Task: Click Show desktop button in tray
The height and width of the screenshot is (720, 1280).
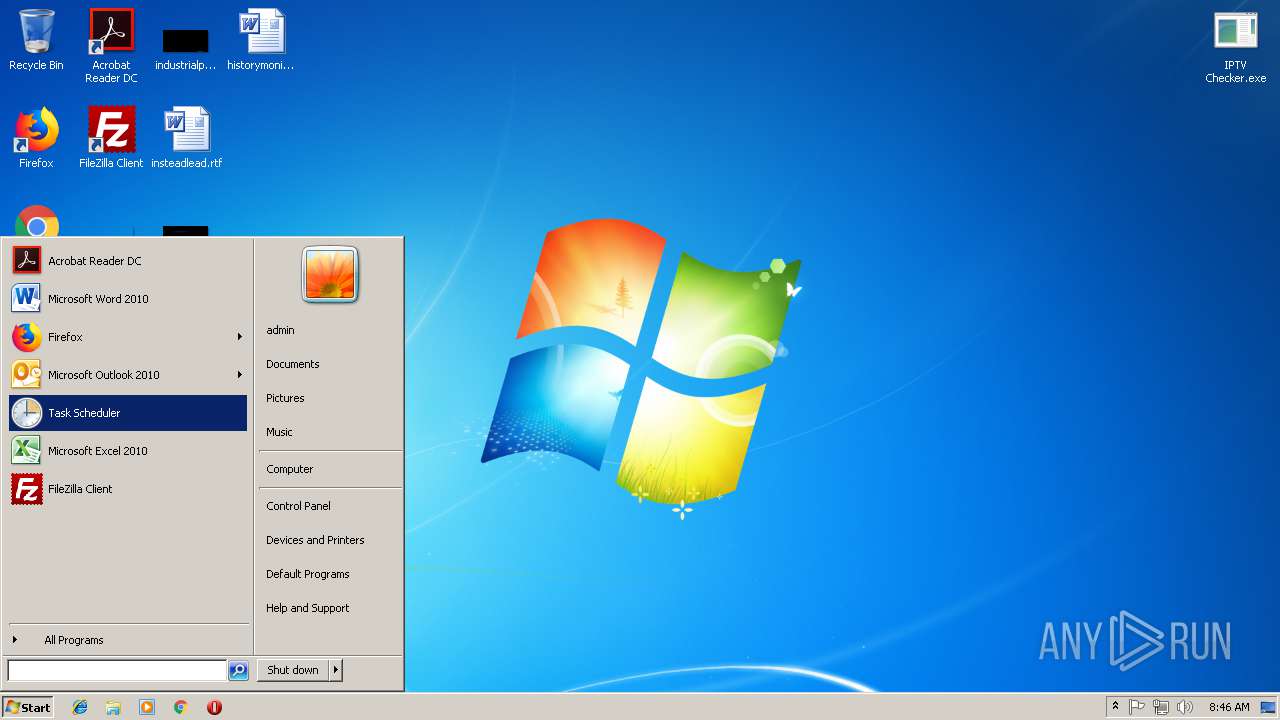Action: click(x=1269, y=707)
